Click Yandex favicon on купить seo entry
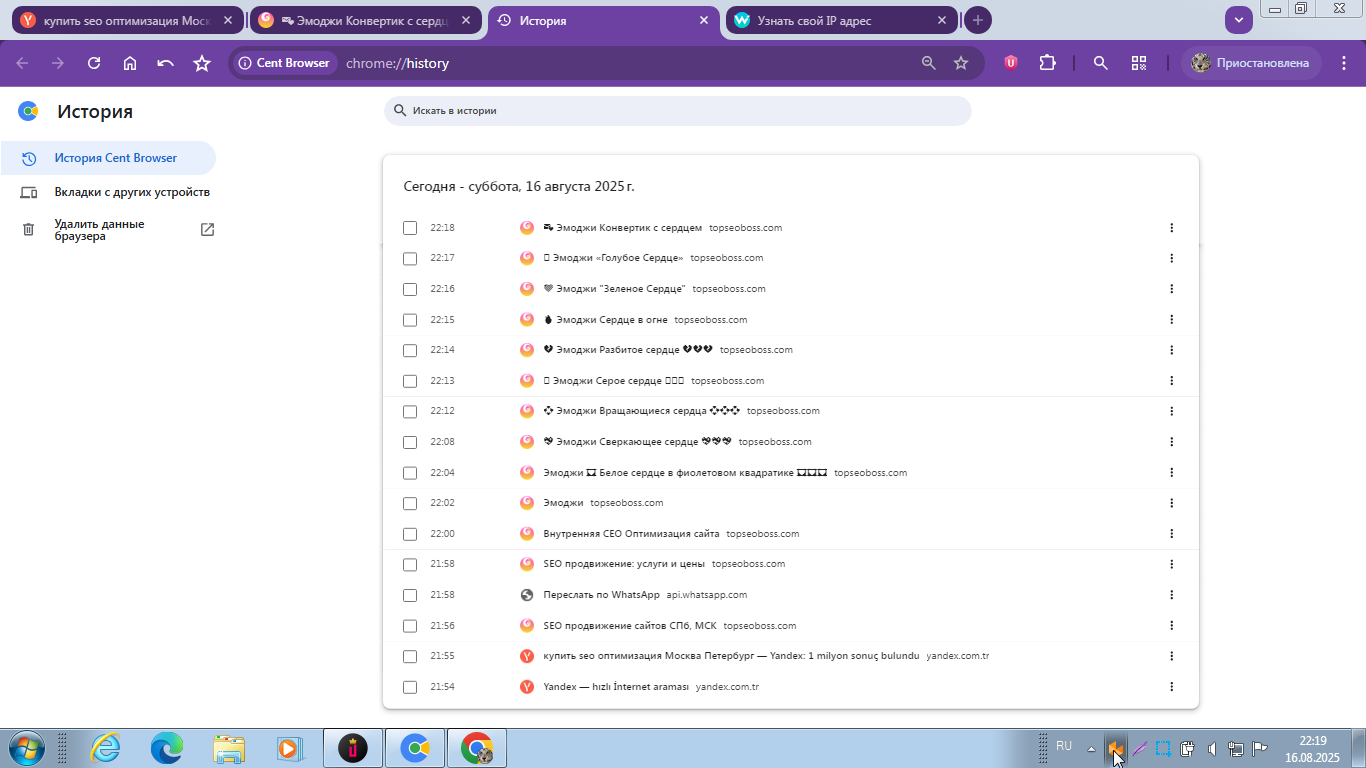Viewport: 1366px width, 768px height. (x=527, y=656)
